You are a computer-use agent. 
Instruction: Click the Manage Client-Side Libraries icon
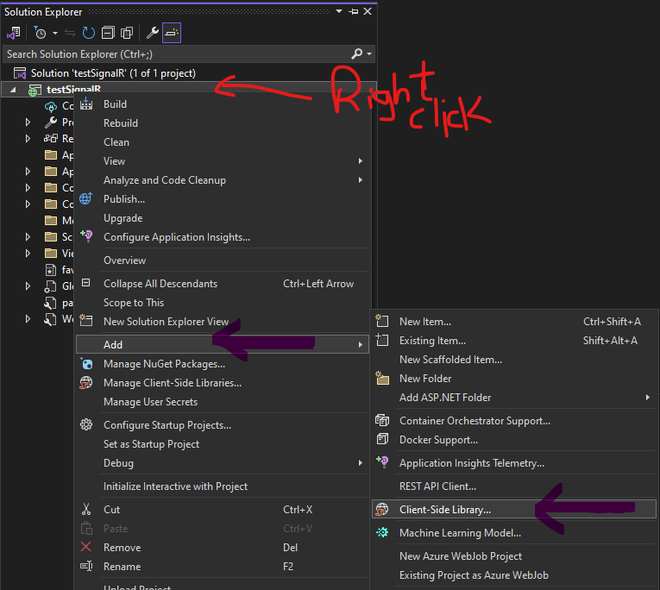point(86,383)
